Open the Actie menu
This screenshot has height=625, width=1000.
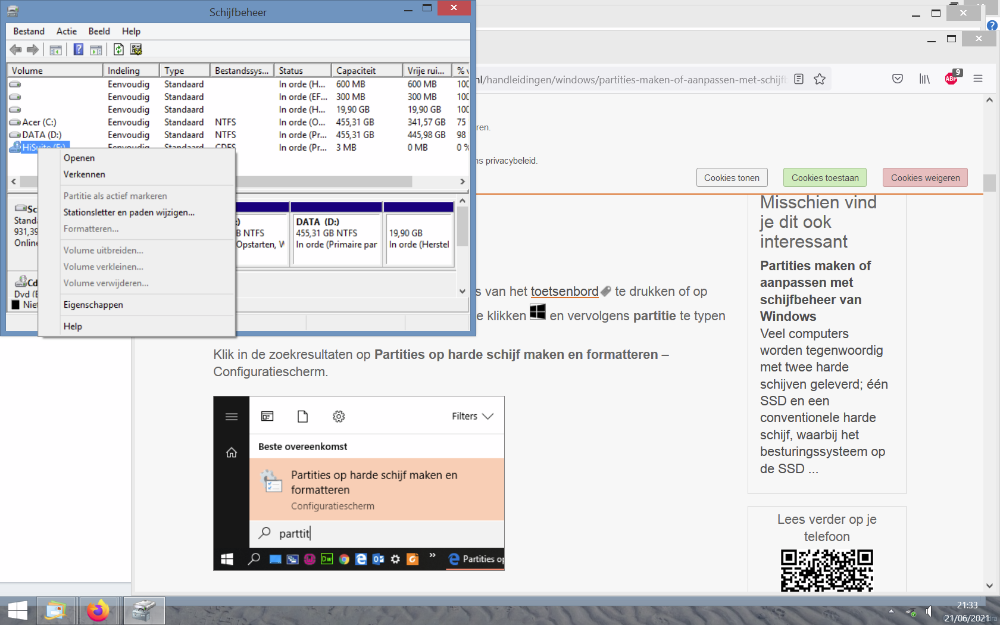click(66, 31)
